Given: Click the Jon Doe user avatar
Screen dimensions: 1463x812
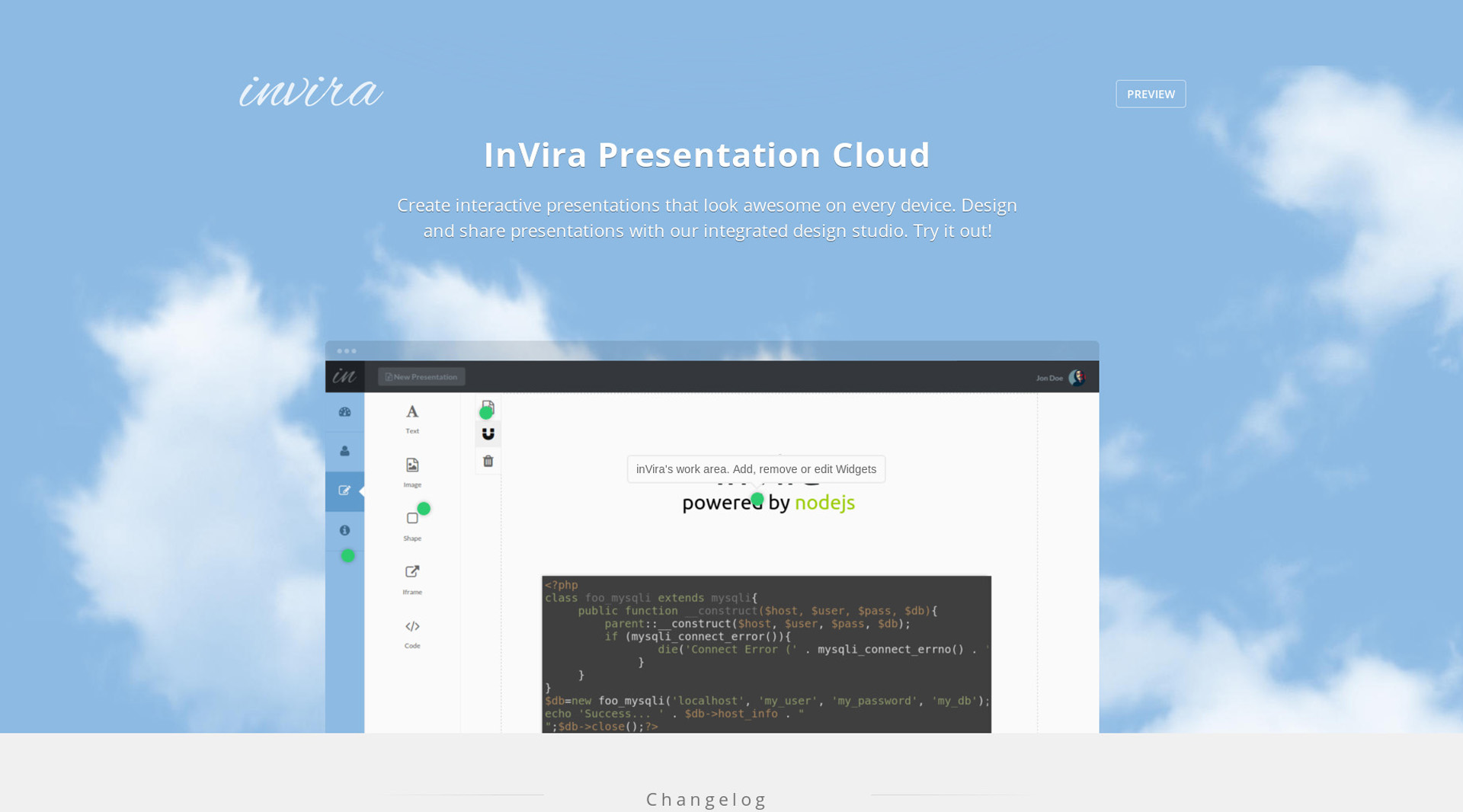Looking at the screenshot, I should click(x=1076, y=377).
